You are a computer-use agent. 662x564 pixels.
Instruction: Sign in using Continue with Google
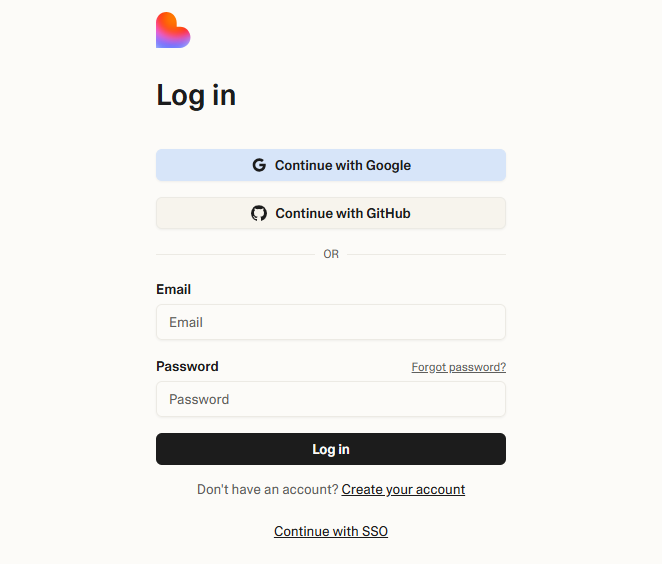point(331,165)
